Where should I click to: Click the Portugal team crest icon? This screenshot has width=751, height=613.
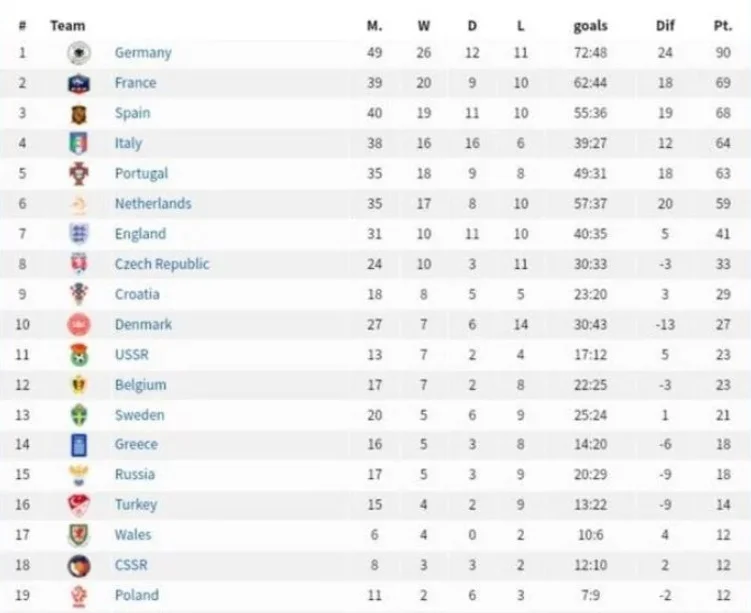coord(78,173)
